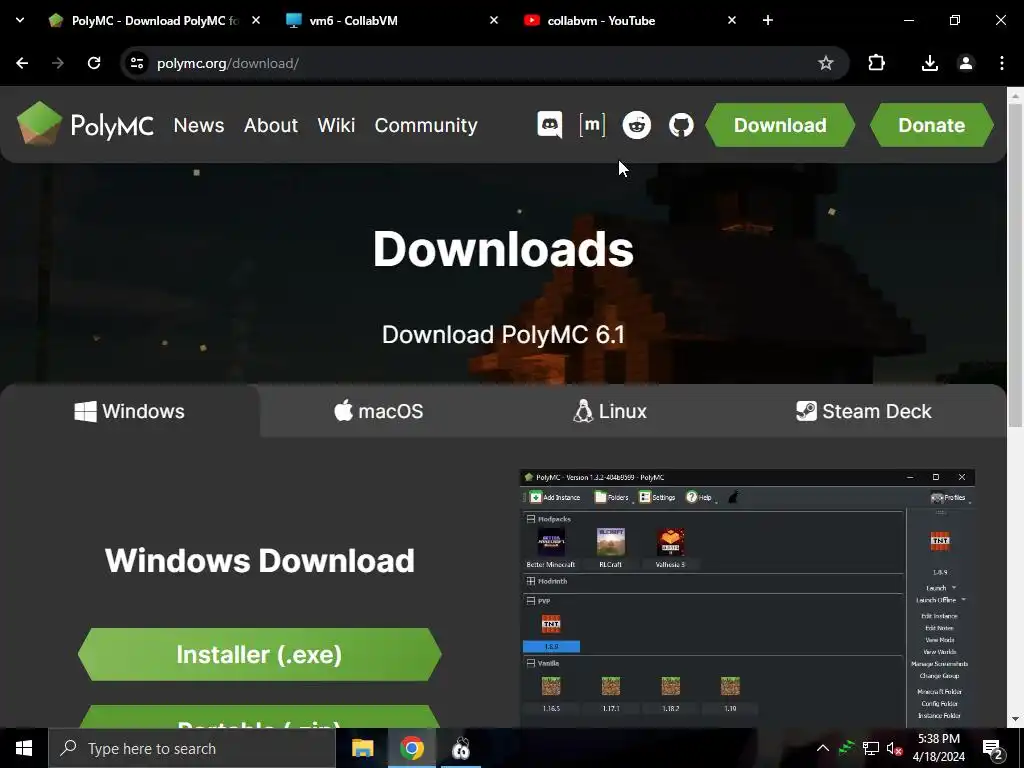This screenshot has height=768, width=1024.
Task: Click the PolyMC launcher screenshot preview
Action: pos(747,598)
